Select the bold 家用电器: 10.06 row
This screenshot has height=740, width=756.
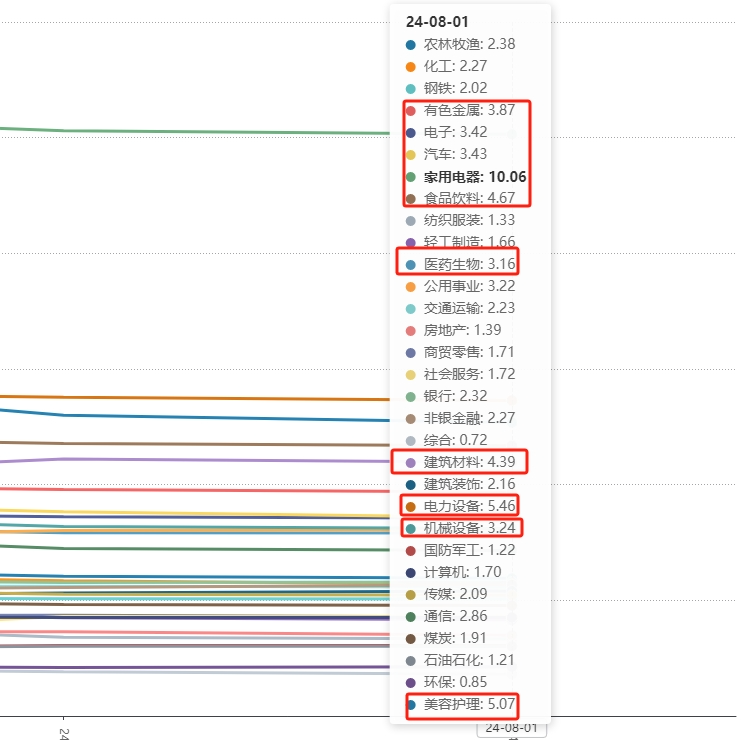pyautogui.click(x=466, y=176)
